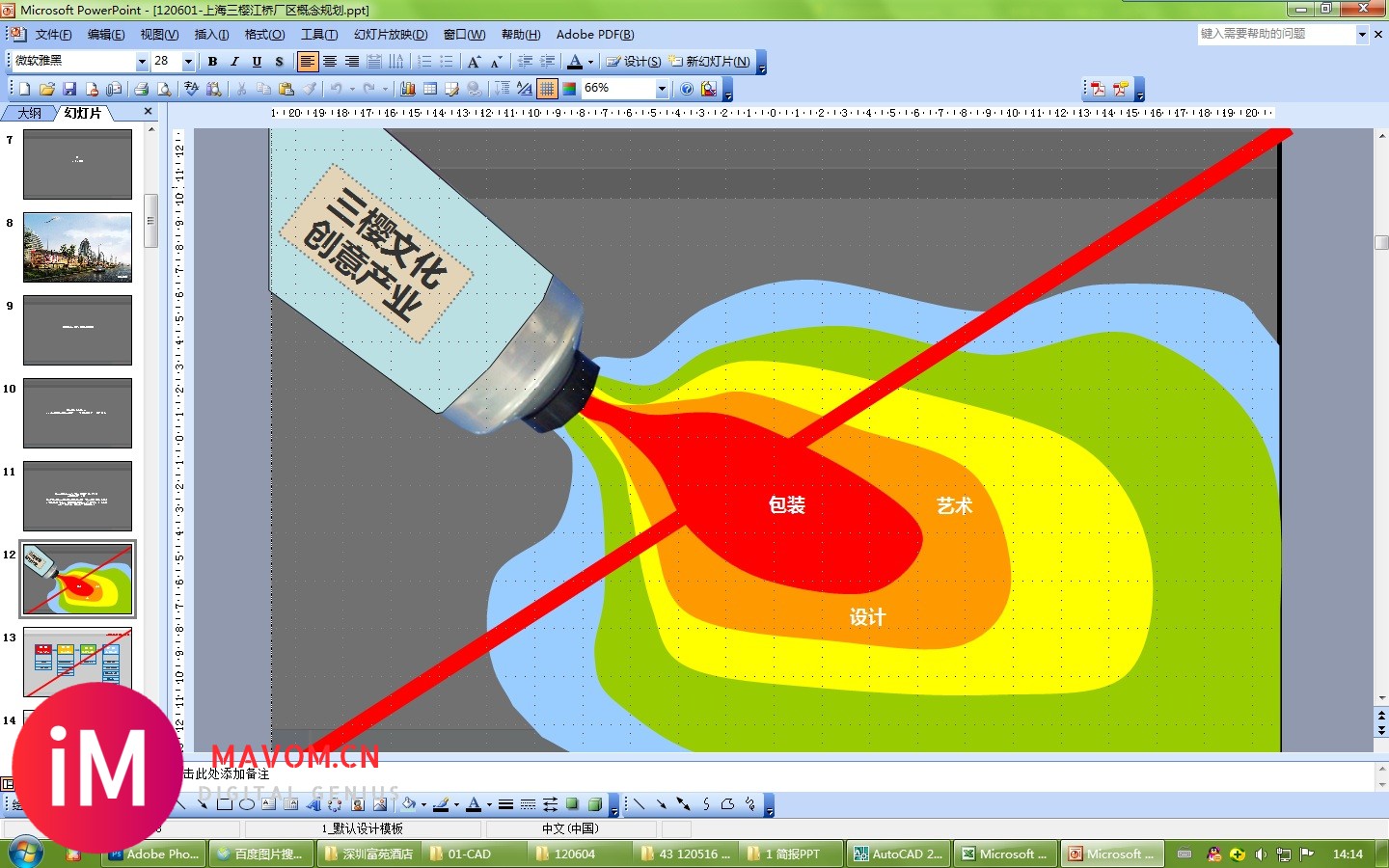Screen dimensions: 1389x868
Task: Click the arrow style icon
Action: [x=550, y=804]
